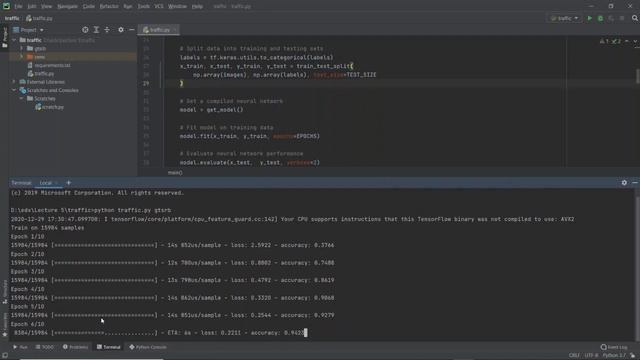Open the VCS menu
640x360 pixels.
(x=159, y=7)
